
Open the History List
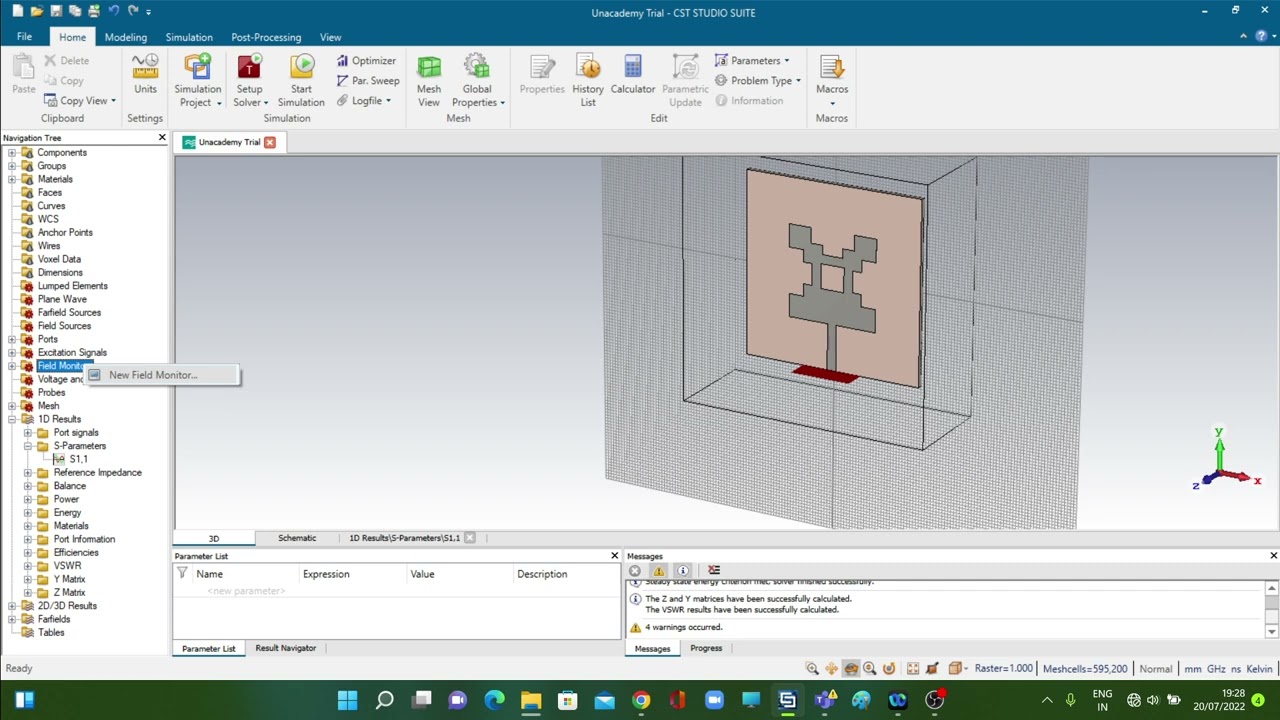pos(588,80)
